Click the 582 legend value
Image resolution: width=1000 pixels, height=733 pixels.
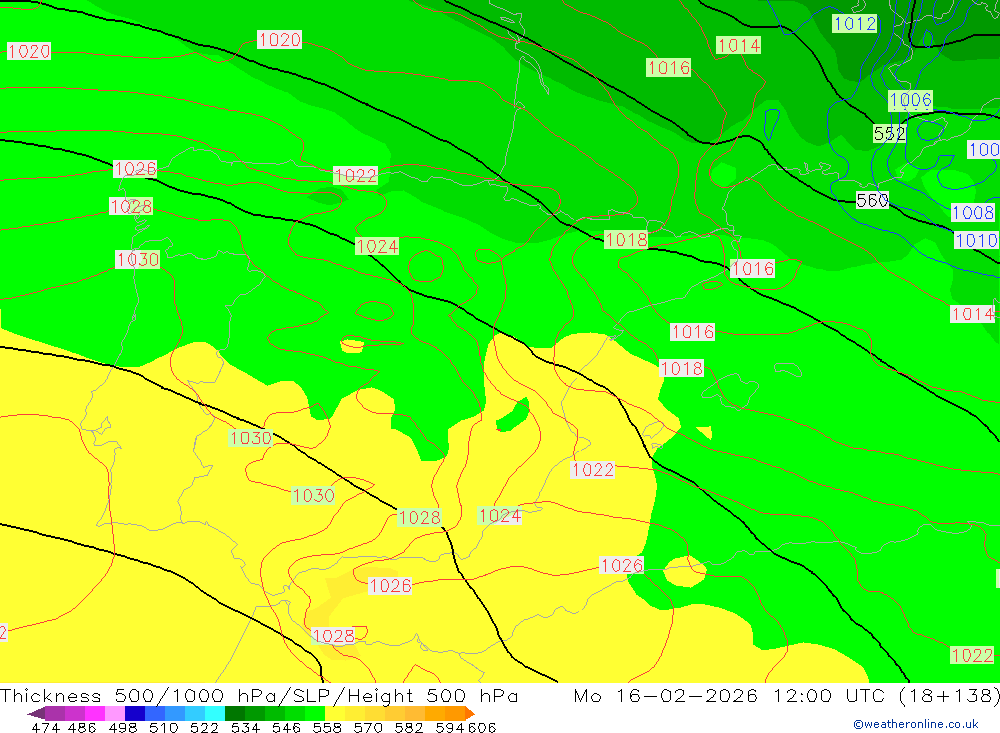[x=409, y=727]
